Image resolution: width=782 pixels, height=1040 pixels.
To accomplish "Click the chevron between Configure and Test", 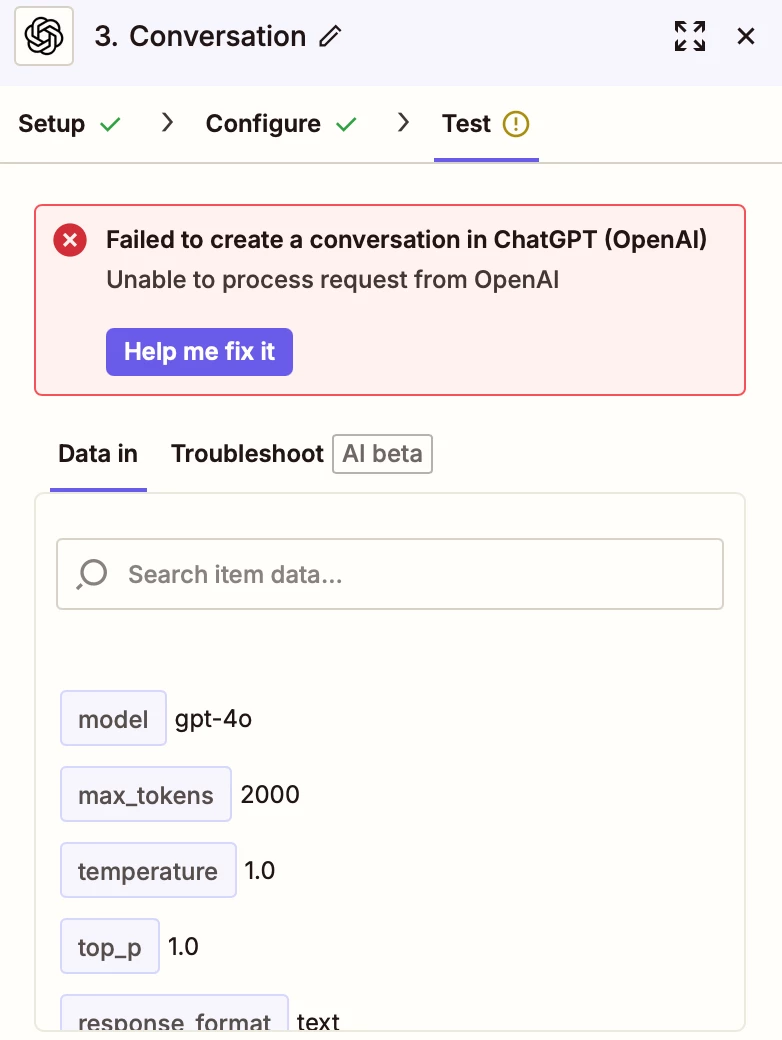I will [x=403, y=123].
